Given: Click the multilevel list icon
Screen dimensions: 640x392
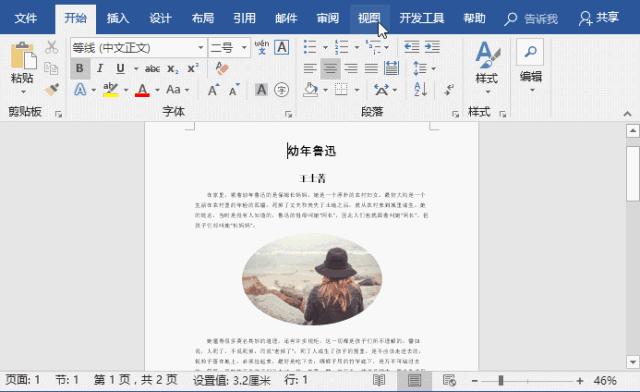Looking at the screenshot, I should point(373,47).
